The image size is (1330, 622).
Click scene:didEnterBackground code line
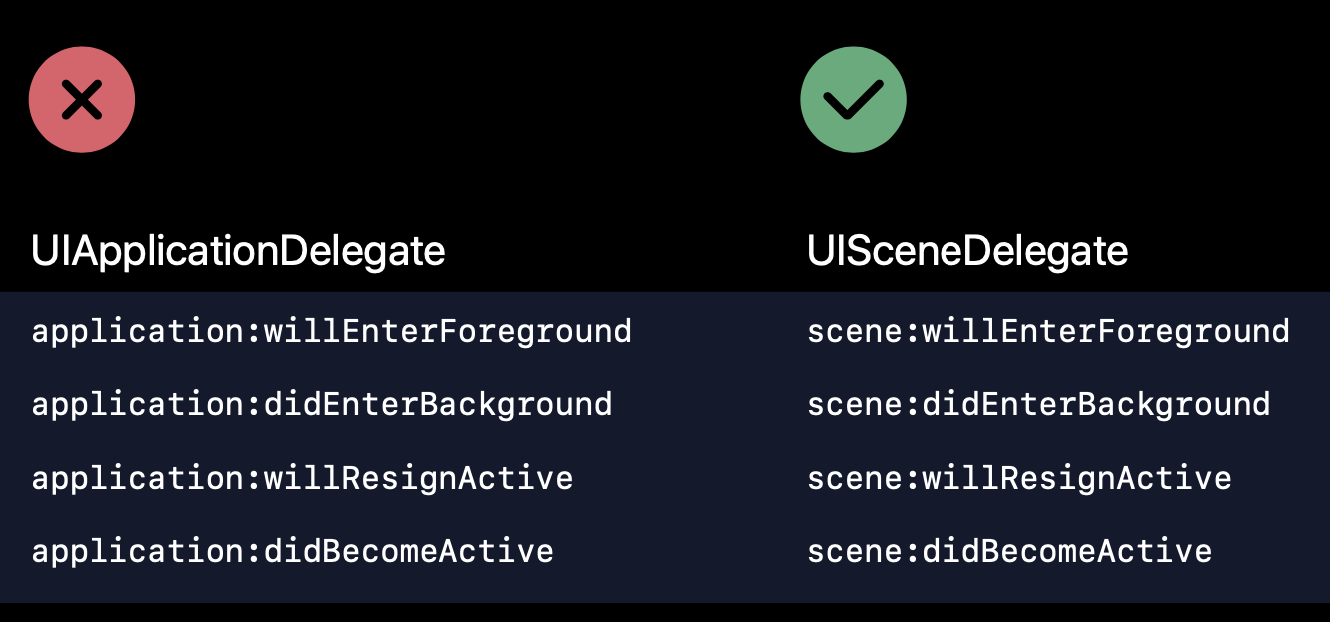coord(1039,405)
